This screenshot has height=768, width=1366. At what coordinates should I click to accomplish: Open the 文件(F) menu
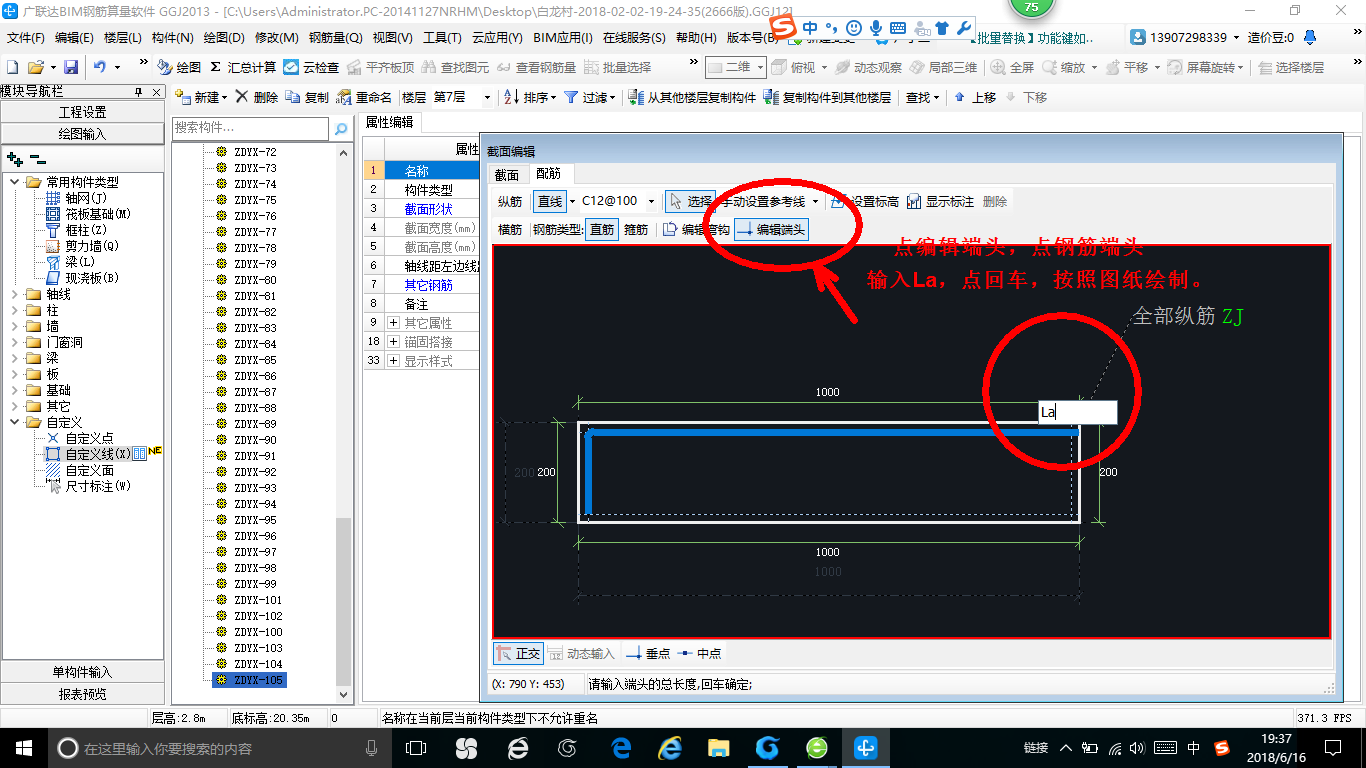tap(26, 37)
